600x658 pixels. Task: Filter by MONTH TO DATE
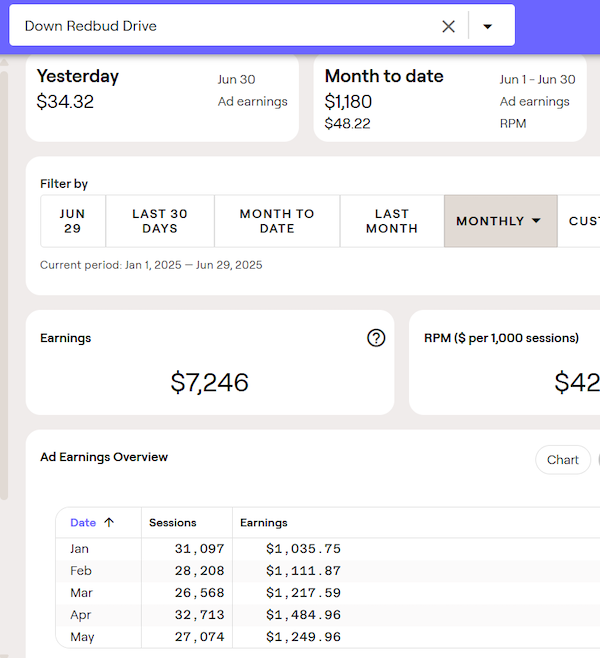coord(277,221)
